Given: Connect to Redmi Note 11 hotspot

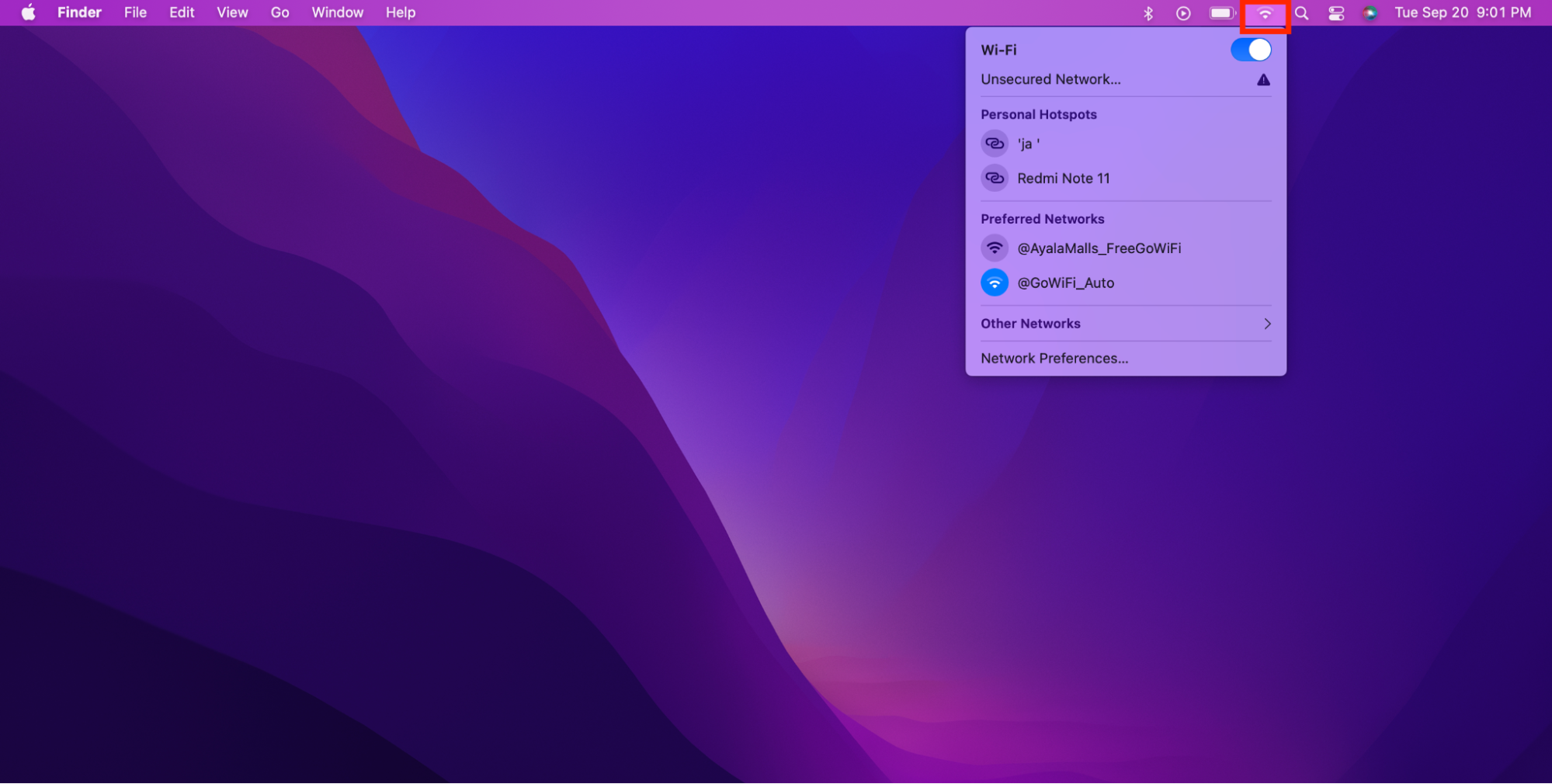Looking at the screenshot, I should (x=1126, y=179).
